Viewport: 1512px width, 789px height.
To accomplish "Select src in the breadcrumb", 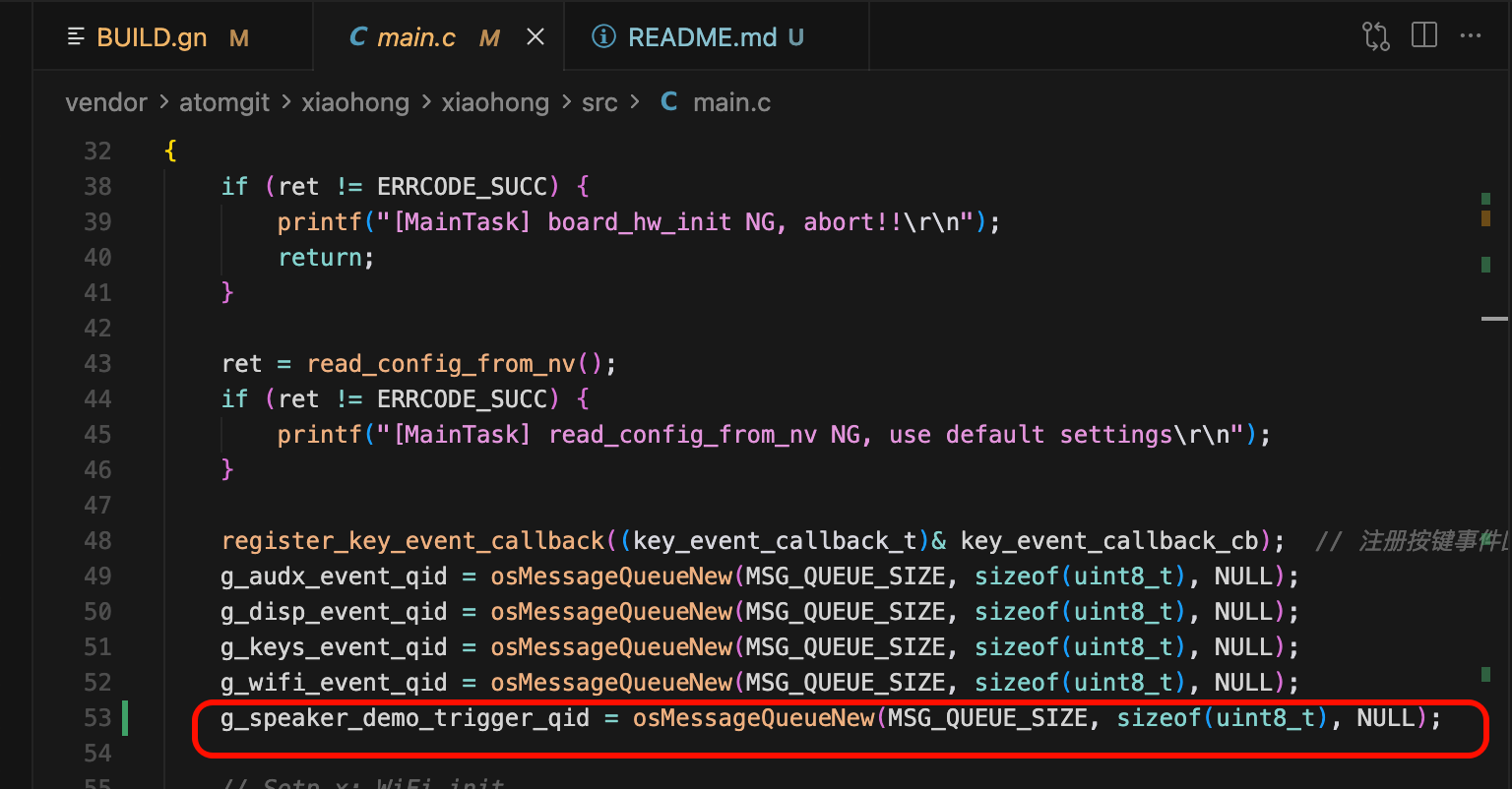I will [x=599, y=102].
